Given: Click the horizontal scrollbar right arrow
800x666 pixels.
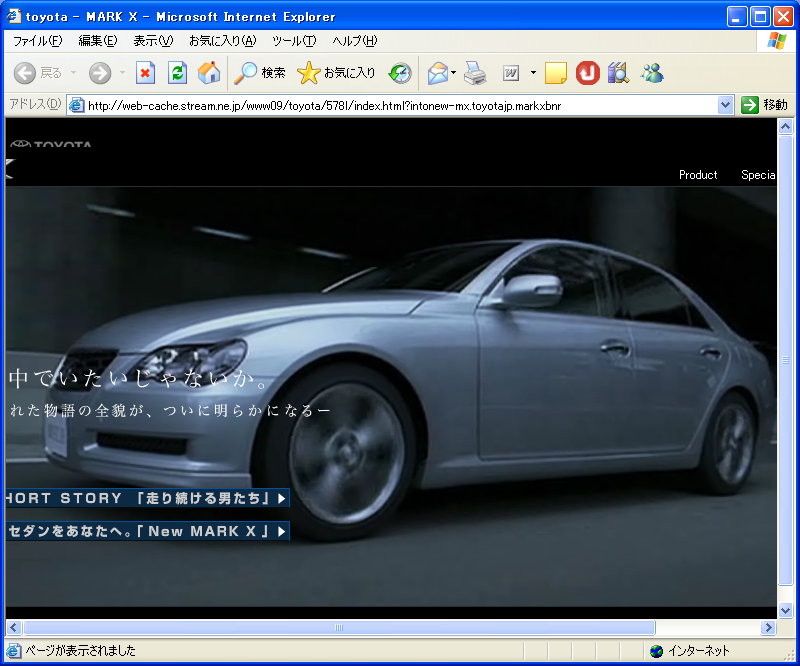Looking at the screenshot, I should [x=768, y=628].
